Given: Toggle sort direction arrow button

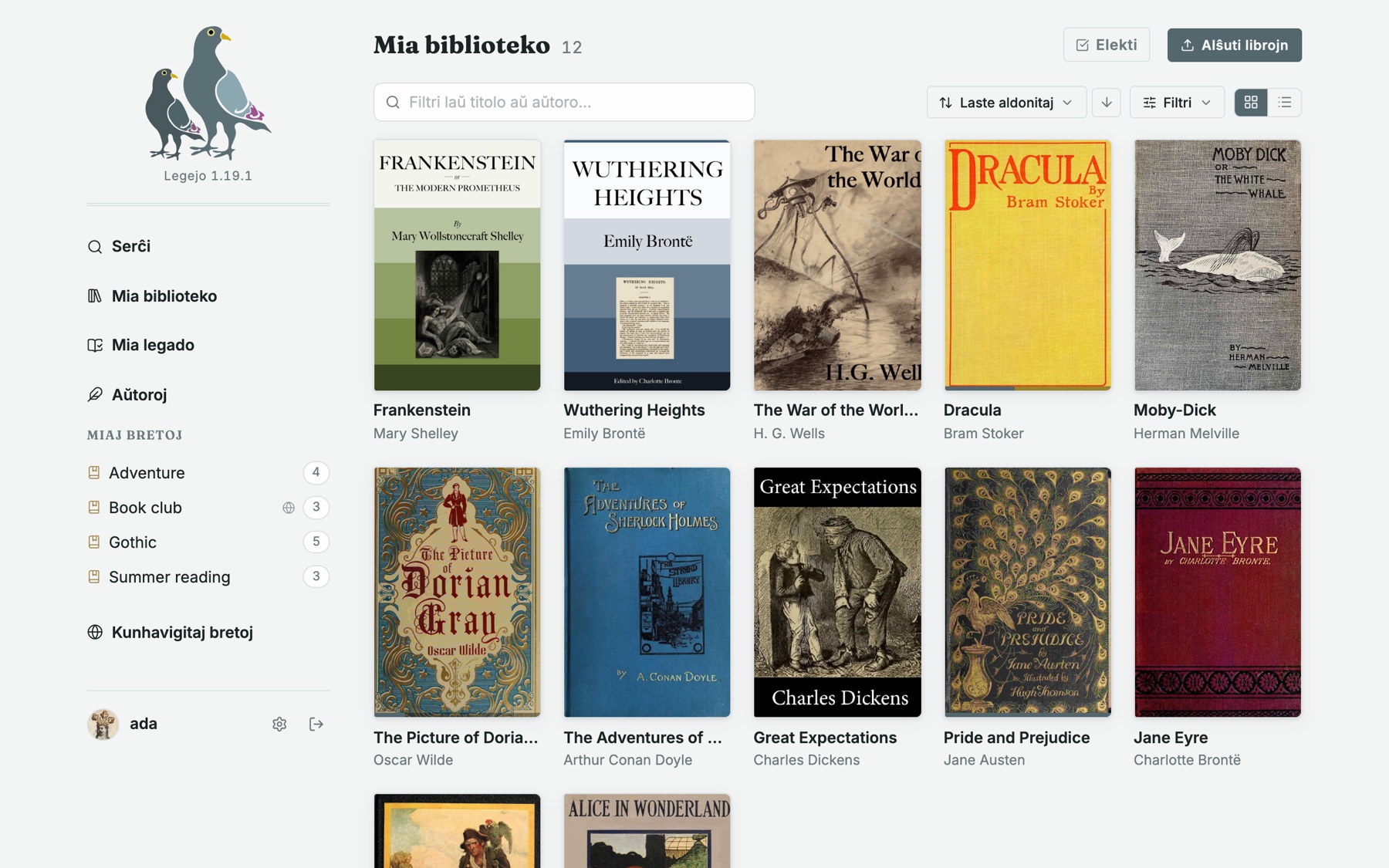Looking at the screenshot, I should [x=1106, y=102].
